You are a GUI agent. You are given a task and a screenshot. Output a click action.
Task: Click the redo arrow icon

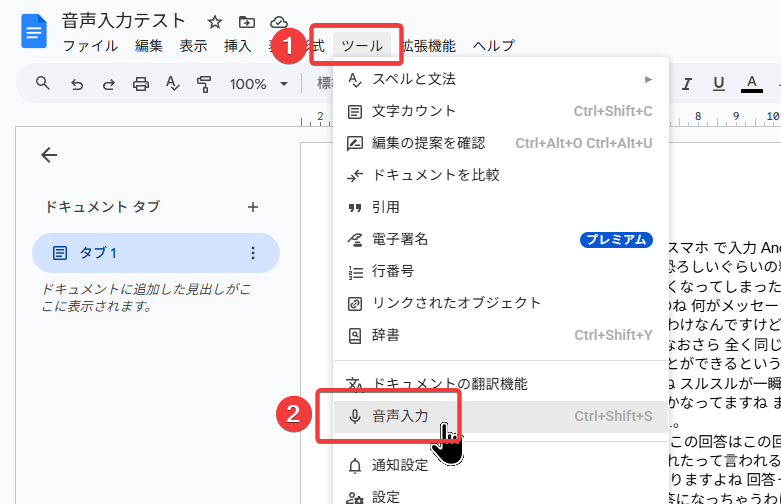(109, 84)
